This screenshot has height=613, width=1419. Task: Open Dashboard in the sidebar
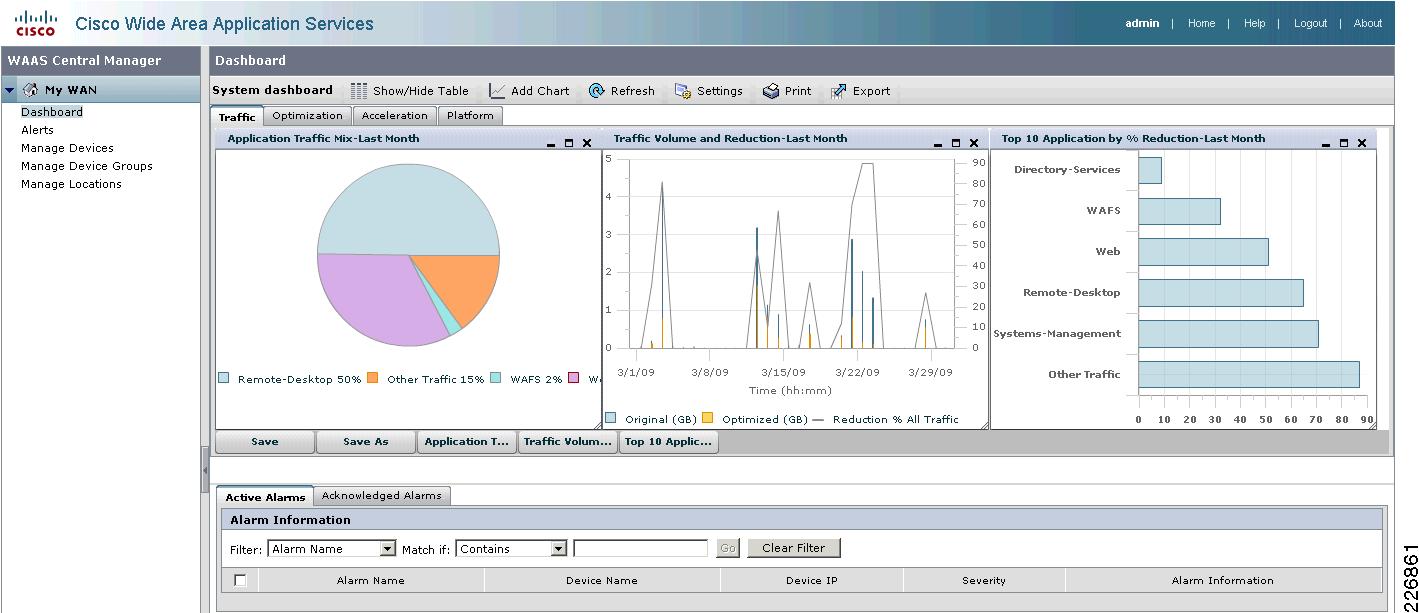click(52, 112)
